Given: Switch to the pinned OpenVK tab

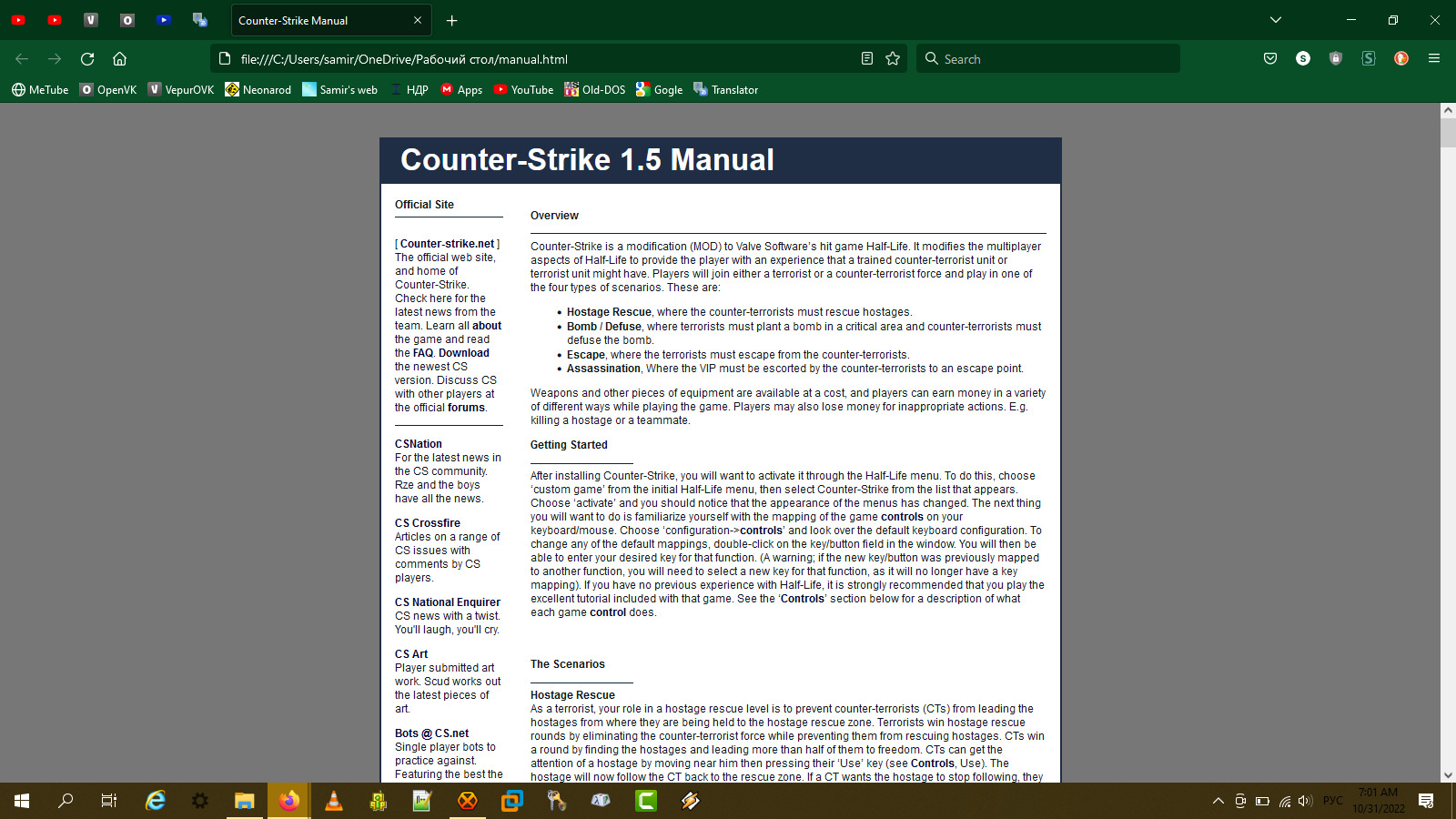Looking at the screenshot, I should pyautogui.click(x=127, y=20).
